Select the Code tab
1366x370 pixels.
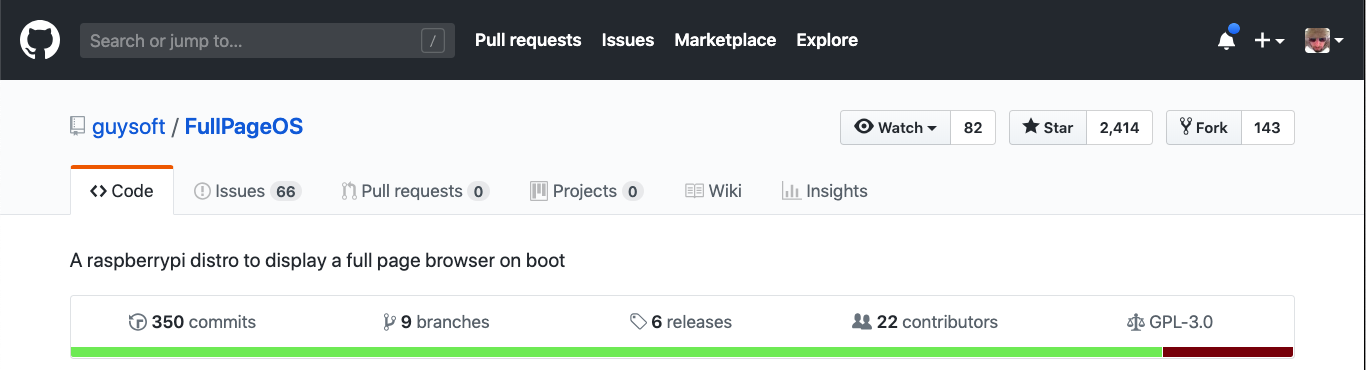tap(122, 191)
